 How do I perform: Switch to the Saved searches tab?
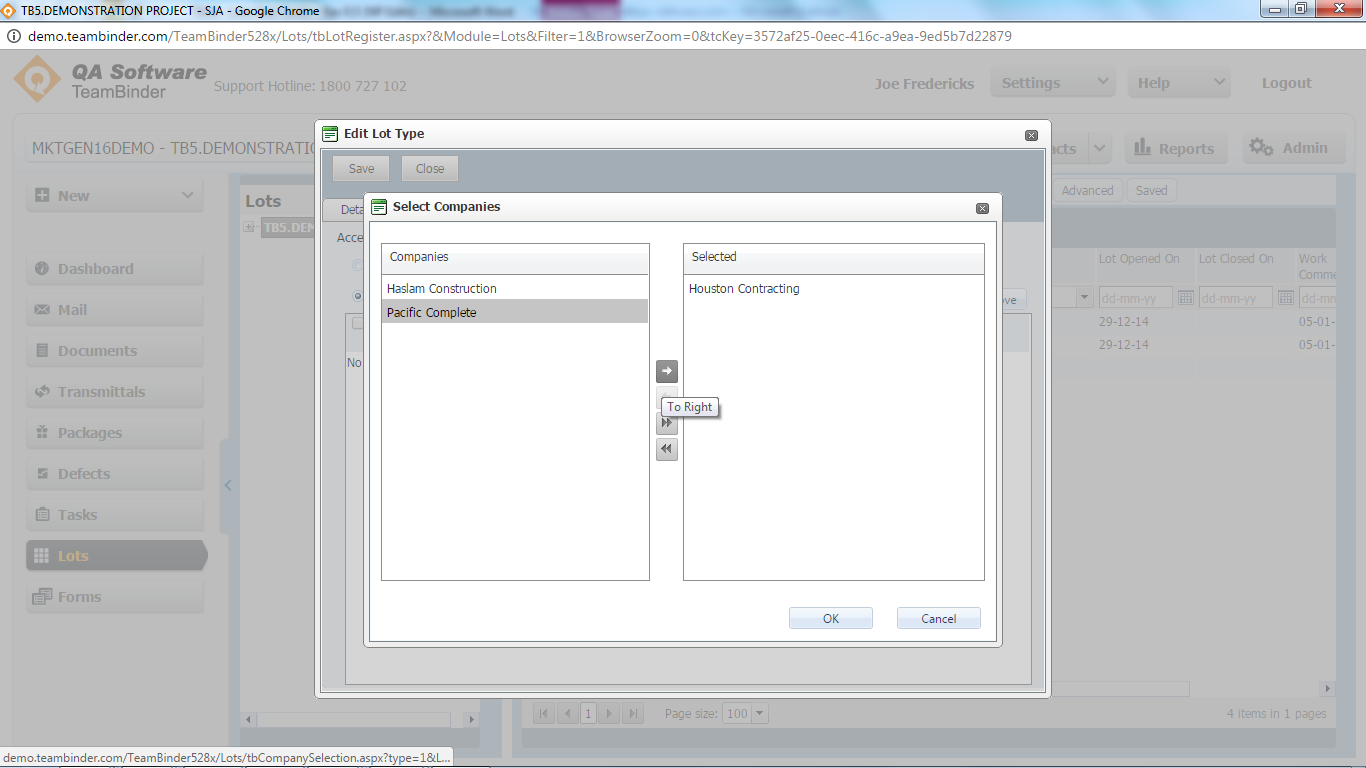click(x=1151, y=190)
